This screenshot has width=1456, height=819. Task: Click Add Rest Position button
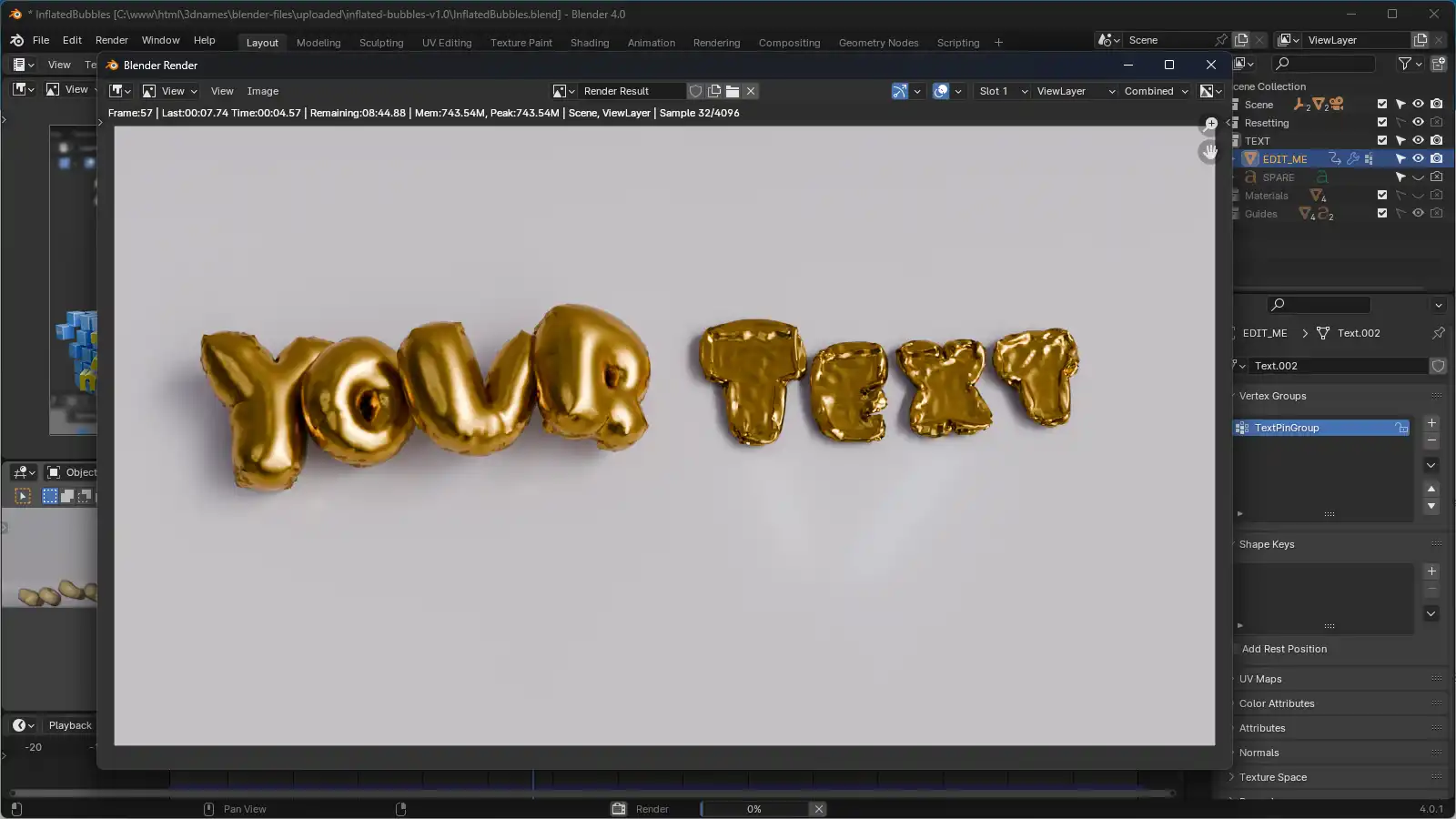click(1284, 649)
